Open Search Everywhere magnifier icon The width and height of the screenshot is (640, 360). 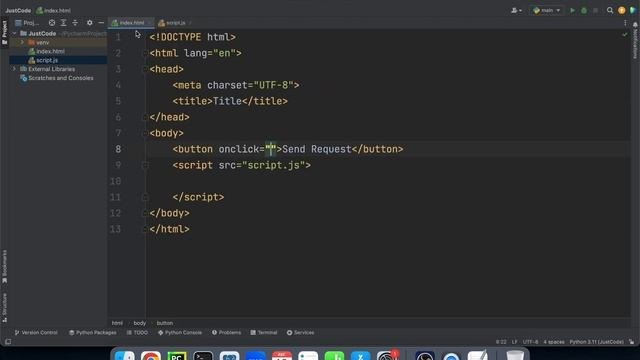610,11
